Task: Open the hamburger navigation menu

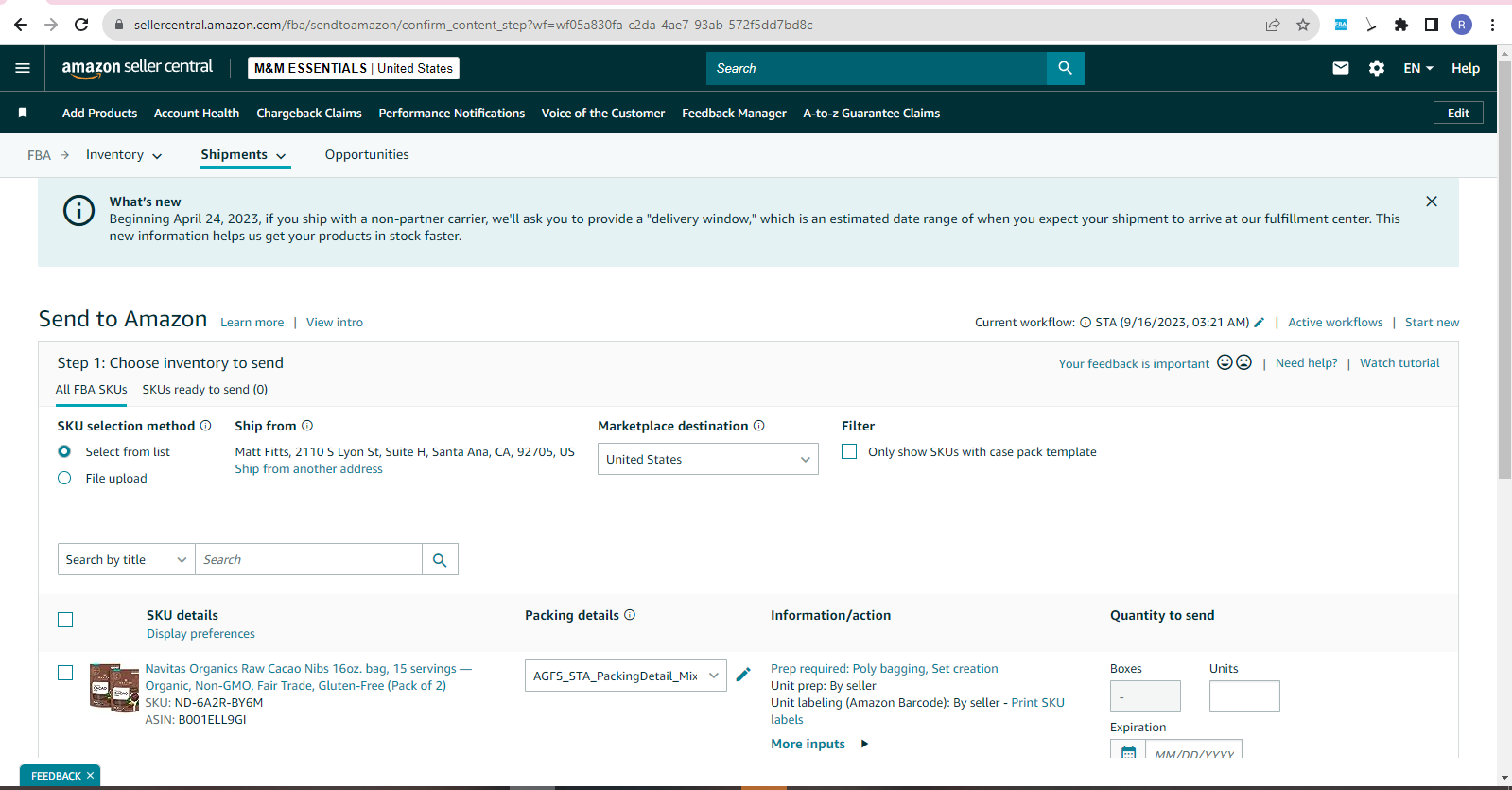Action: pos(23,68)
